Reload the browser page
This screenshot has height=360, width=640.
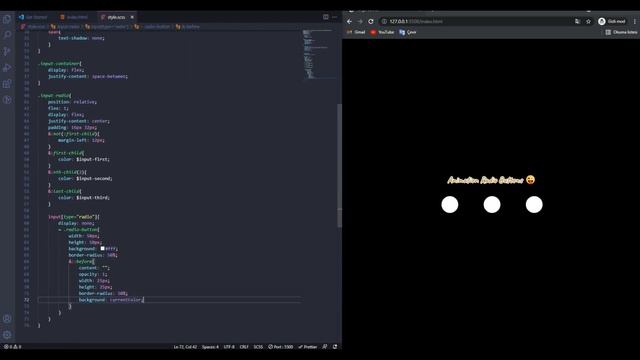(x=371, y=21)
